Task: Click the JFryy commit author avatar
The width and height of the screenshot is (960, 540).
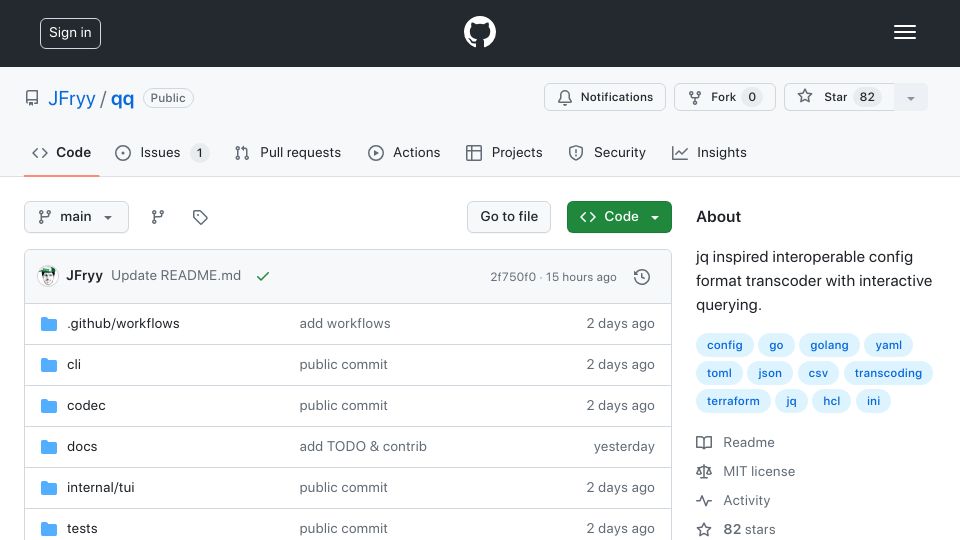Action: pyautogui.click(x=48, y=276)
